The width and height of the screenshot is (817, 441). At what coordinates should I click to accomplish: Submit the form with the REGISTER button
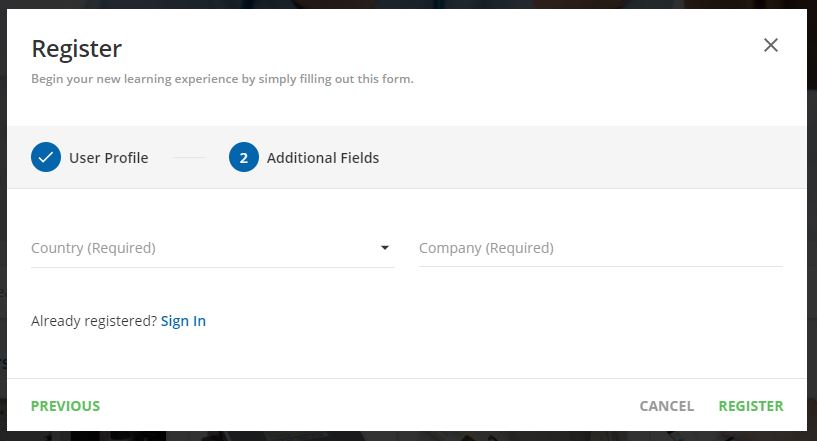pos(751,406)
